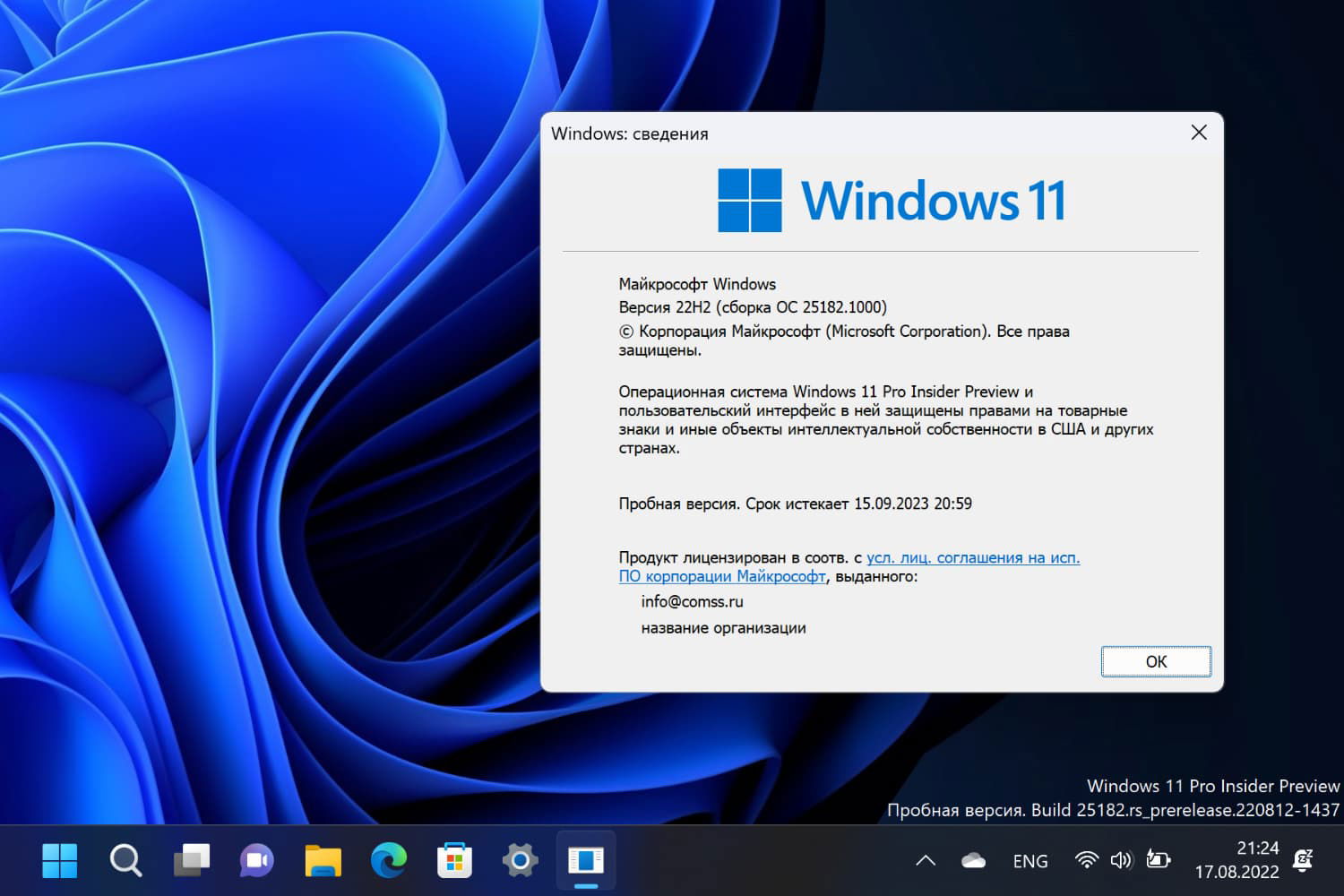Launch Microsoft Teams Chat
This screenshot has height=896, width=1344.
pos(256,860)
